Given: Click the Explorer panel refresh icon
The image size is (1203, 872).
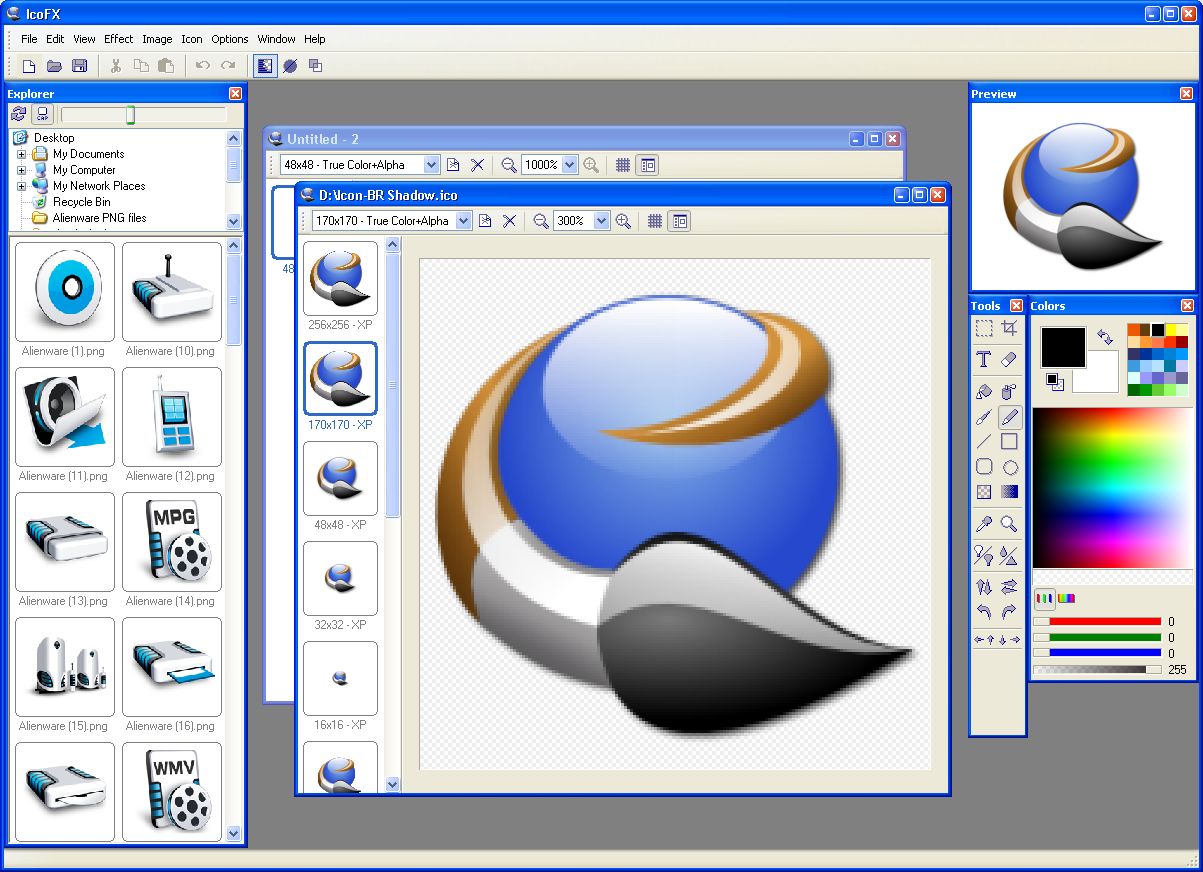Looking at the screenshot, I should point(18,114).
